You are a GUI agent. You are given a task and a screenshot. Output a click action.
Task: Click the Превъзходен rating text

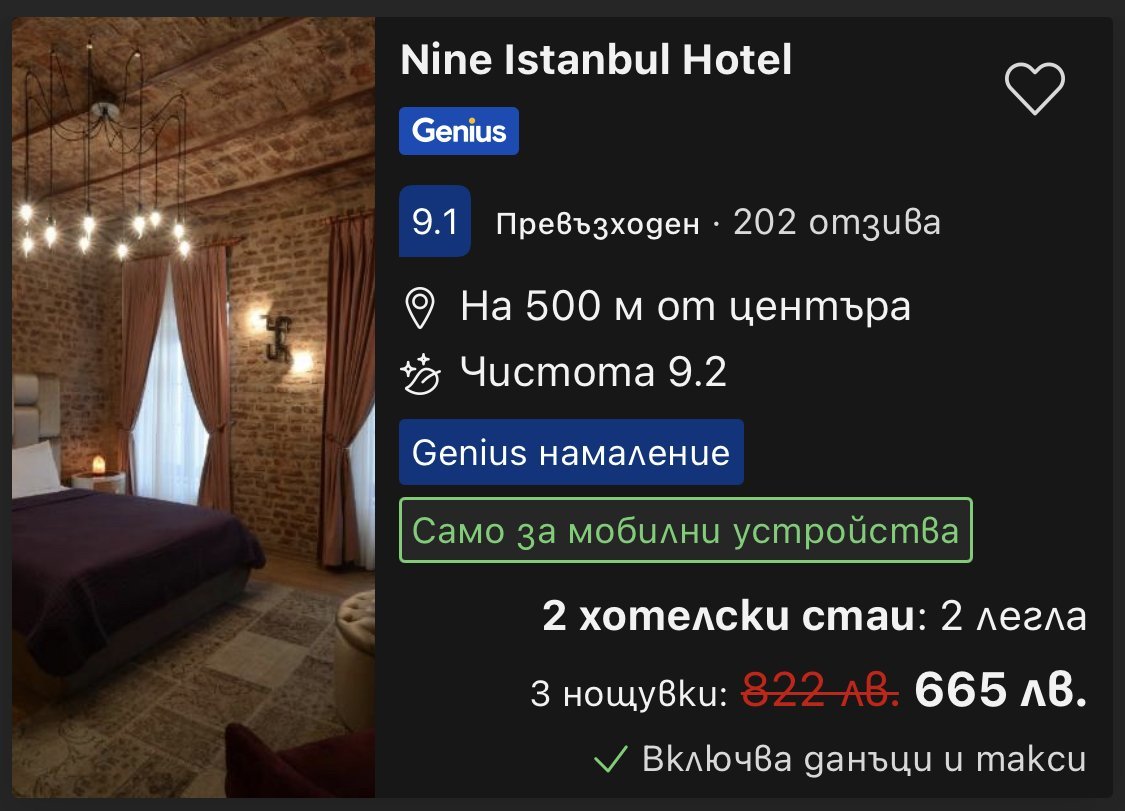pyautogui.click(x=598, y=224)
